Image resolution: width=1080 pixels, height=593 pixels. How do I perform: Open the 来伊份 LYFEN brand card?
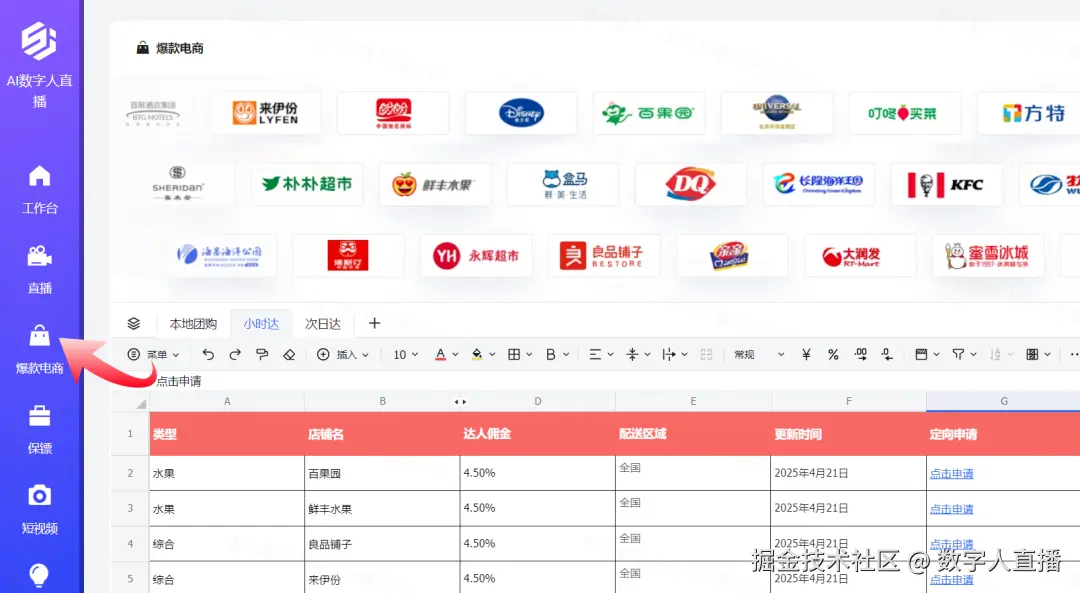[265, 113]
